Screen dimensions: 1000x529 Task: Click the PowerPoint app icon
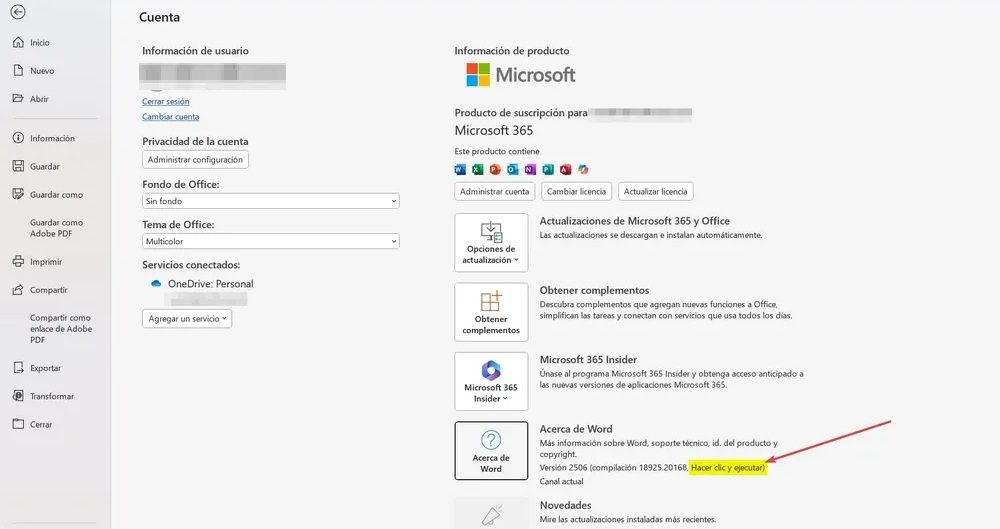pyautogui.click(x=495, y=169)
